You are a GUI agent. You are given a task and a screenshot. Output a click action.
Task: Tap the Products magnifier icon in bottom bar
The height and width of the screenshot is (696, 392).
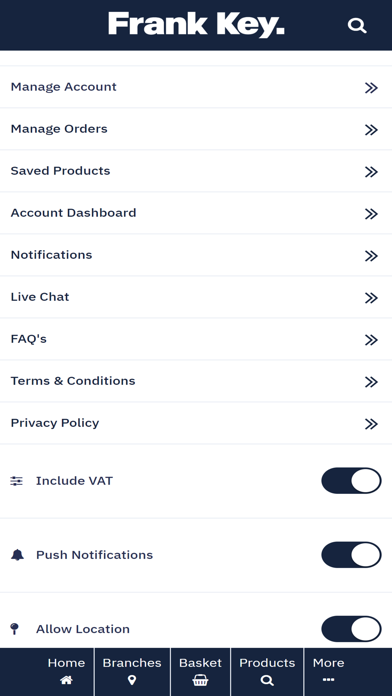[x=267, y=680]
